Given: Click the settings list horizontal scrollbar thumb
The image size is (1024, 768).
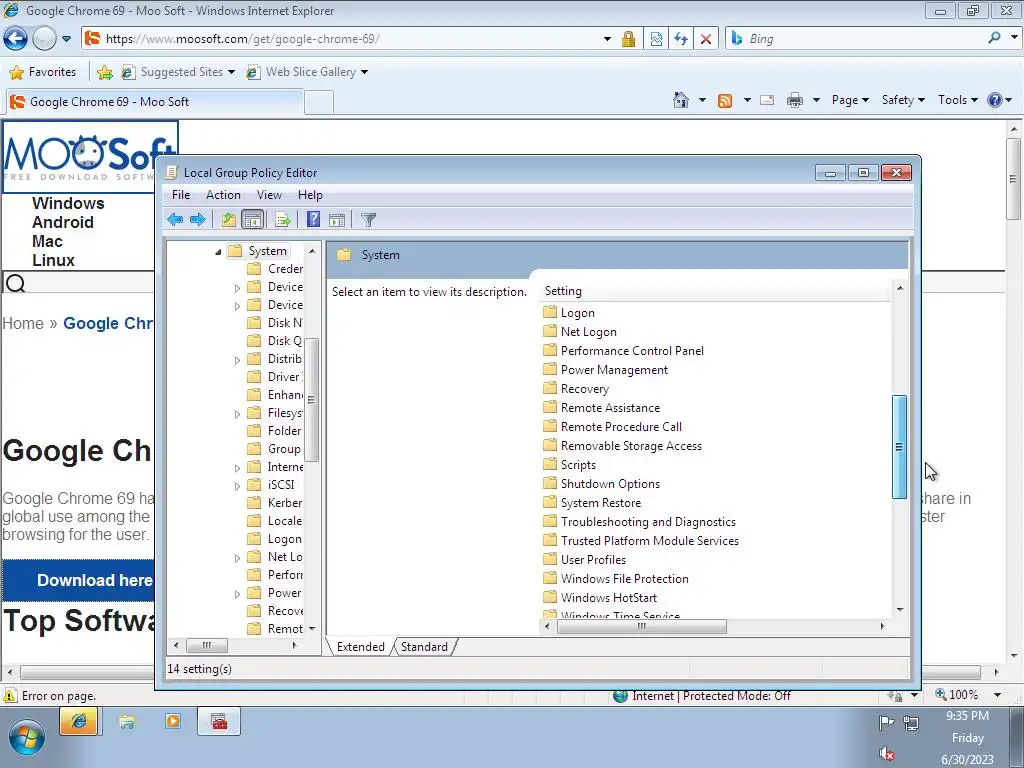Looking at the screenshot, I should click(x=641, y=626).
